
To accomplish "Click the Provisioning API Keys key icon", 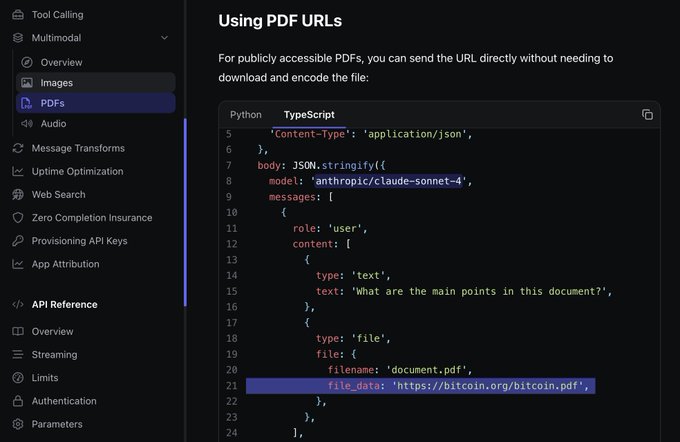I will pyautogui.click(x=18, y=241).
